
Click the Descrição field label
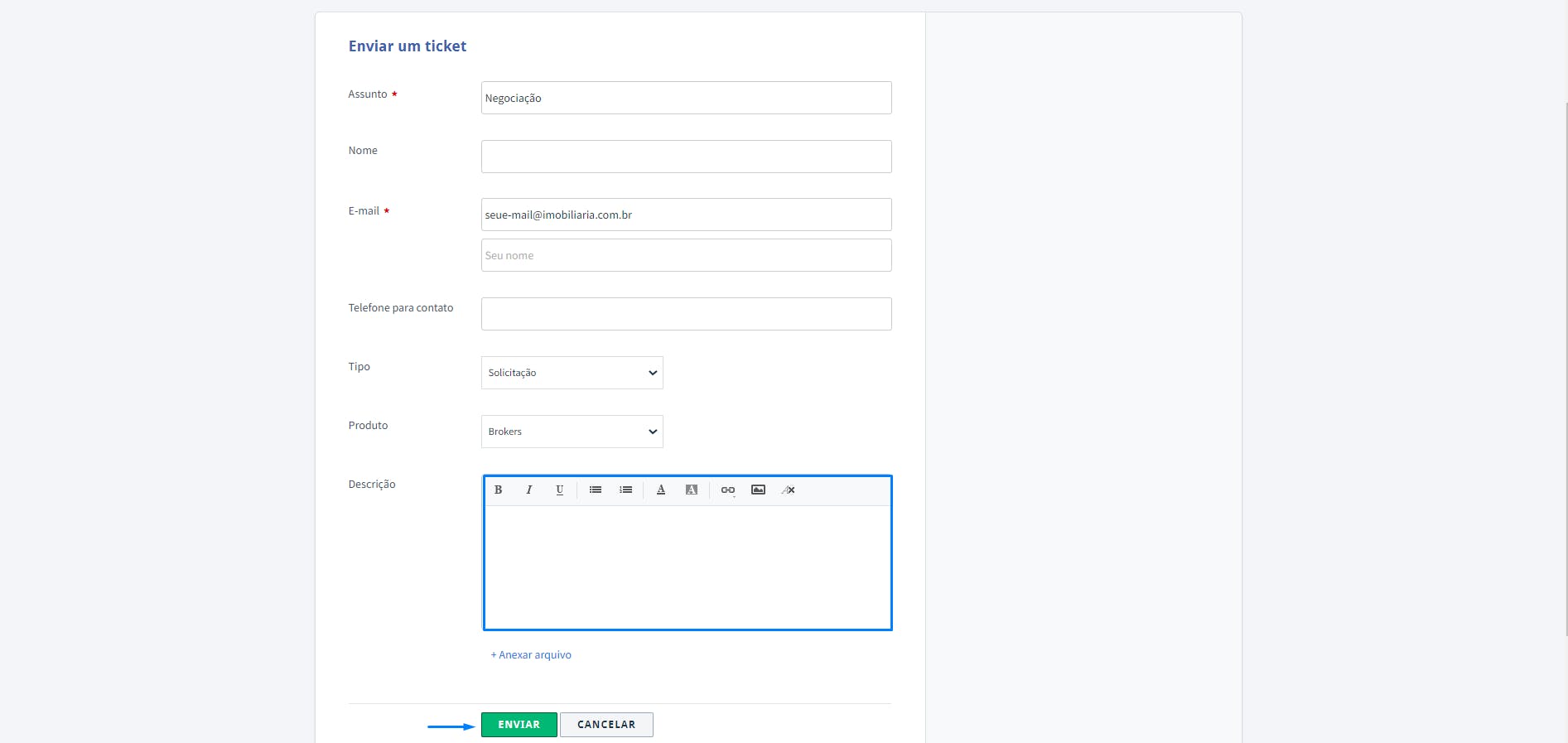pyautogui.click(x=372, y=485)
